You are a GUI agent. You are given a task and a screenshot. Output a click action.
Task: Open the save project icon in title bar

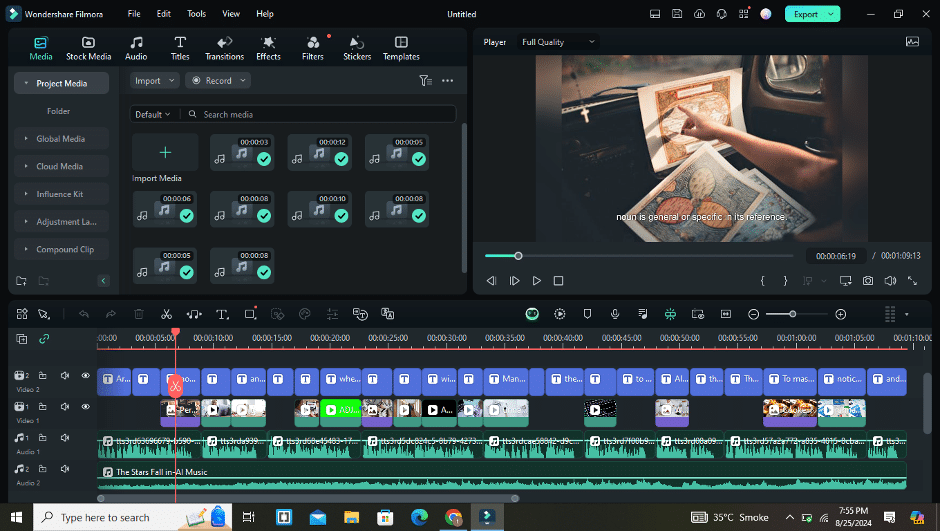point(677,14)
